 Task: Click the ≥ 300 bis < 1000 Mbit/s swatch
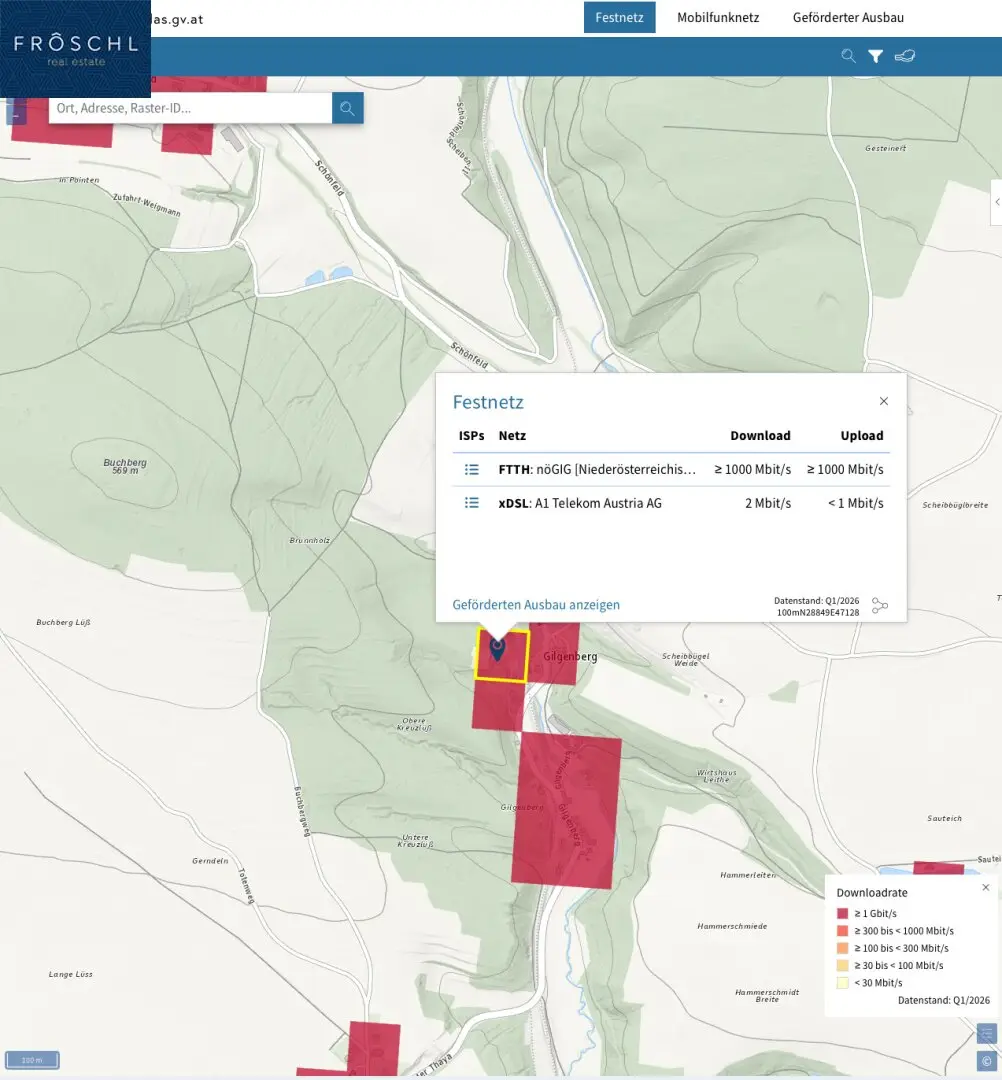[842, 931]
